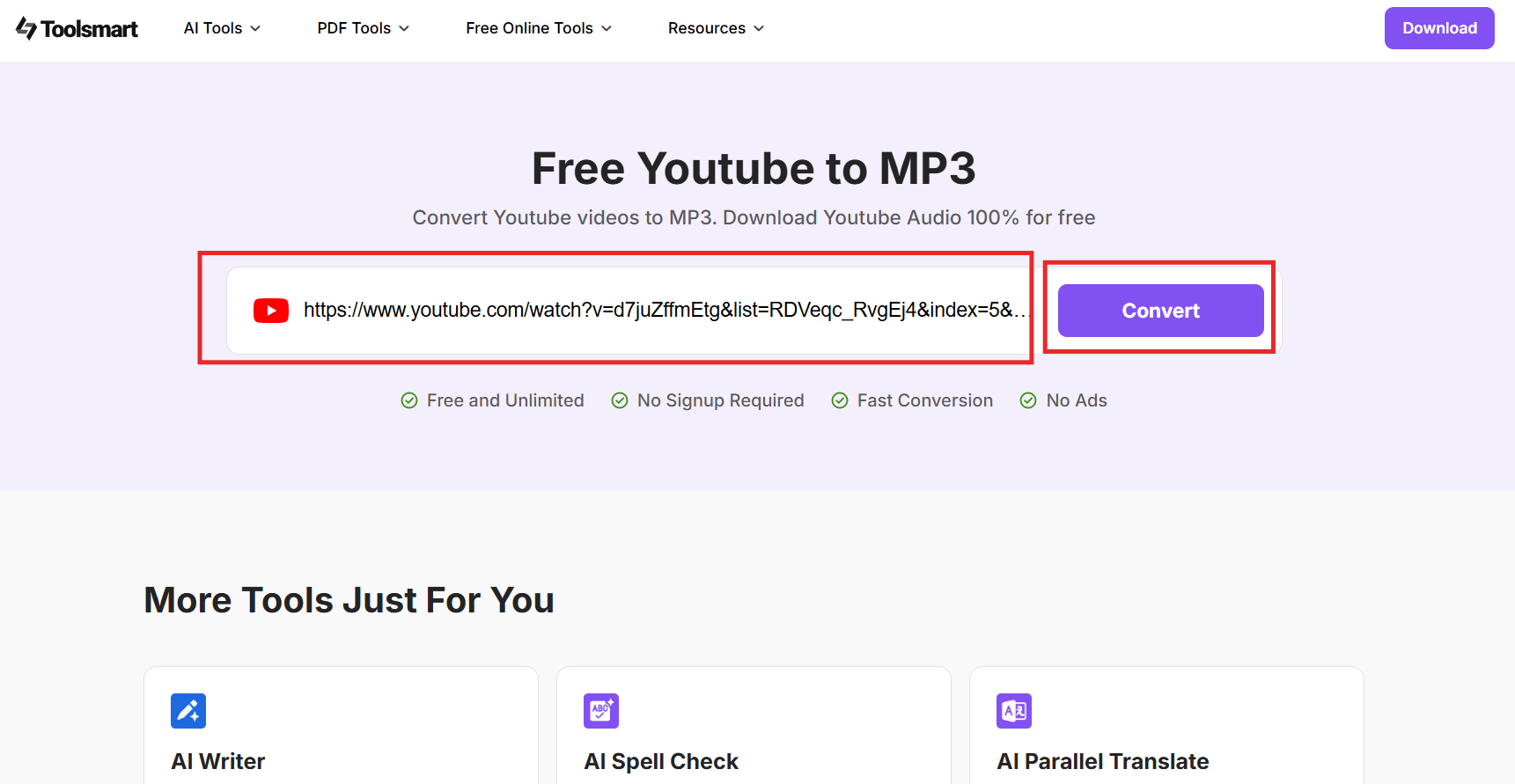This screenshot has width=1515, height=784.
Task: Expand the PDF Tools chevron
Action: 404,29
